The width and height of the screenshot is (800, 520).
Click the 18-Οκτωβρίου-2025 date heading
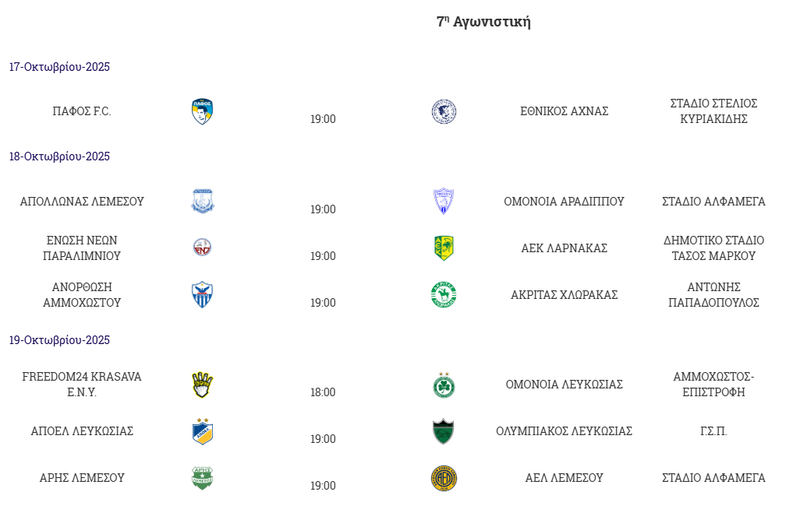(x=60, y=157)
